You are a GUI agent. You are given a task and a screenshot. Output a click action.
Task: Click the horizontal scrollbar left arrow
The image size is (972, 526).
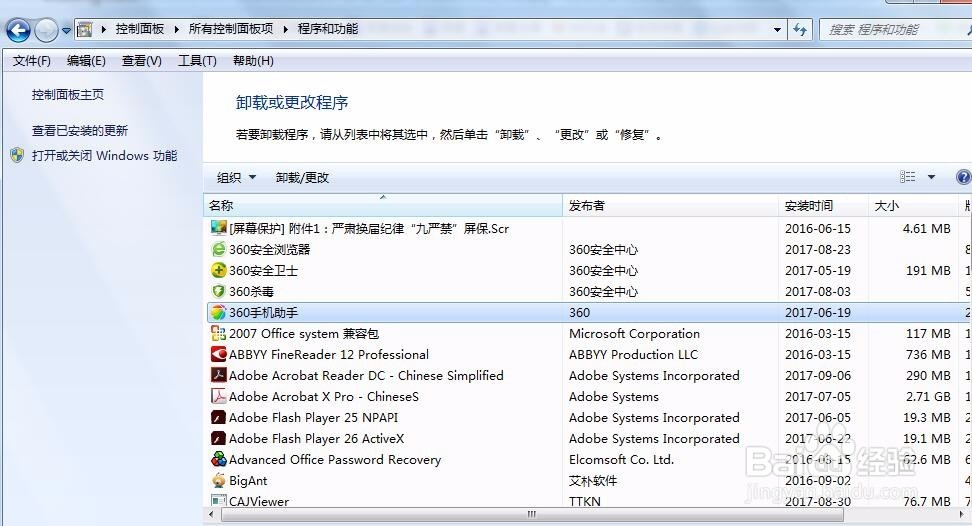[211, 514]
